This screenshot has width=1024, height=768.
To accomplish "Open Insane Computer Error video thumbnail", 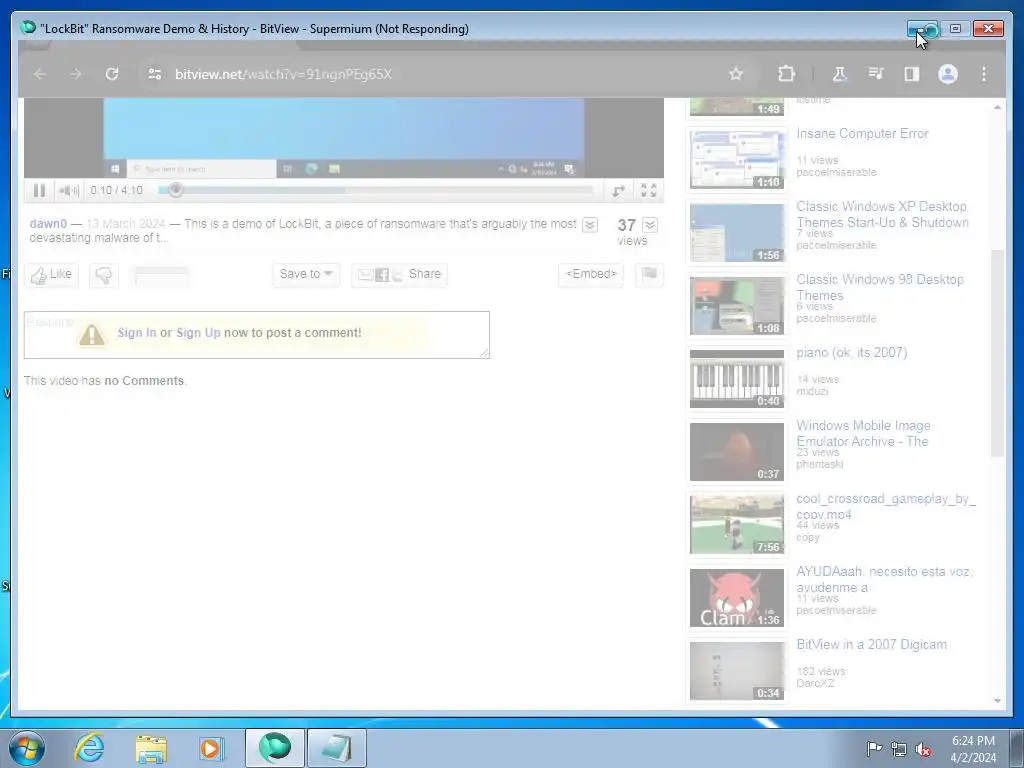I will click(x=737, y=159).
